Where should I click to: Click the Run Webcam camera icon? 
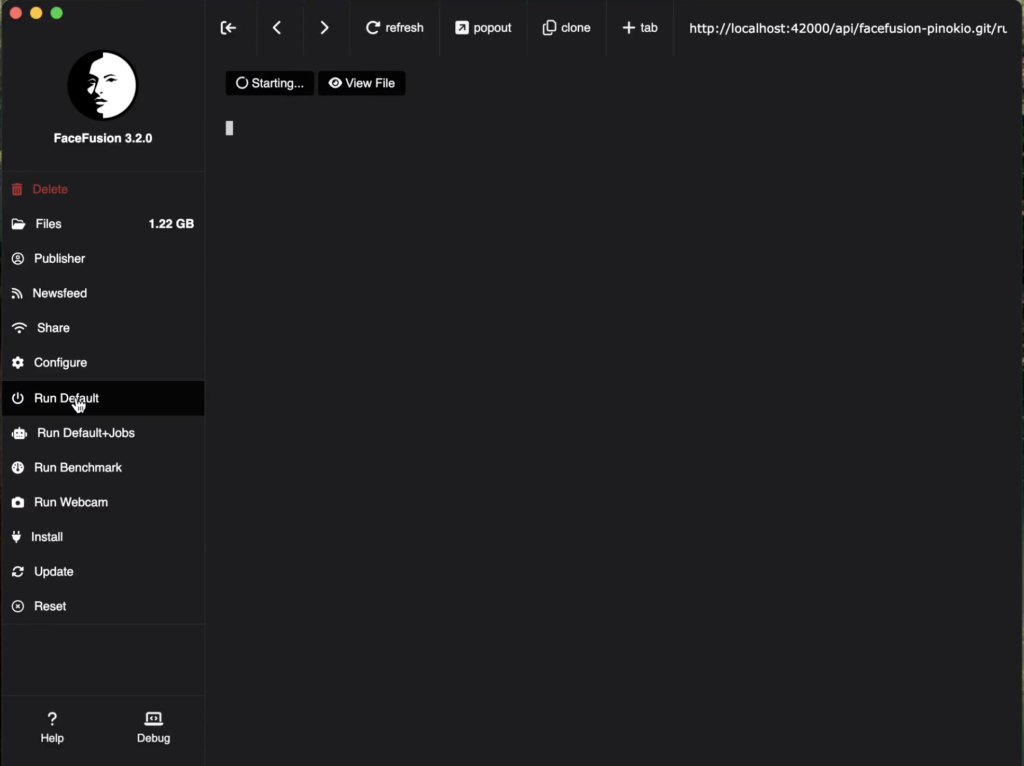tap(18, 502)
